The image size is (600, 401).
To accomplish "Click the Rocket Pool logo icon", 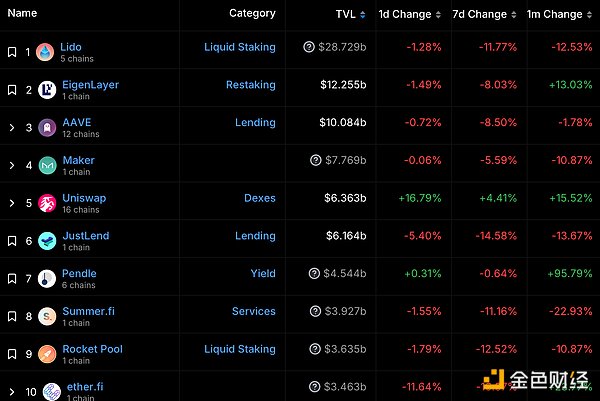I will coord(46,355).
